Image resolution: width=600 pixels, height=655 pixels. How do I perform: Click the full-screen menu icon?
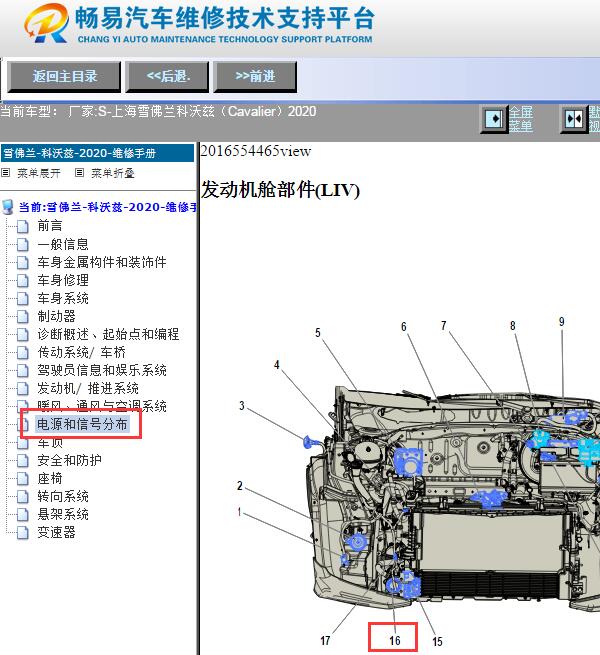point(494,119)
